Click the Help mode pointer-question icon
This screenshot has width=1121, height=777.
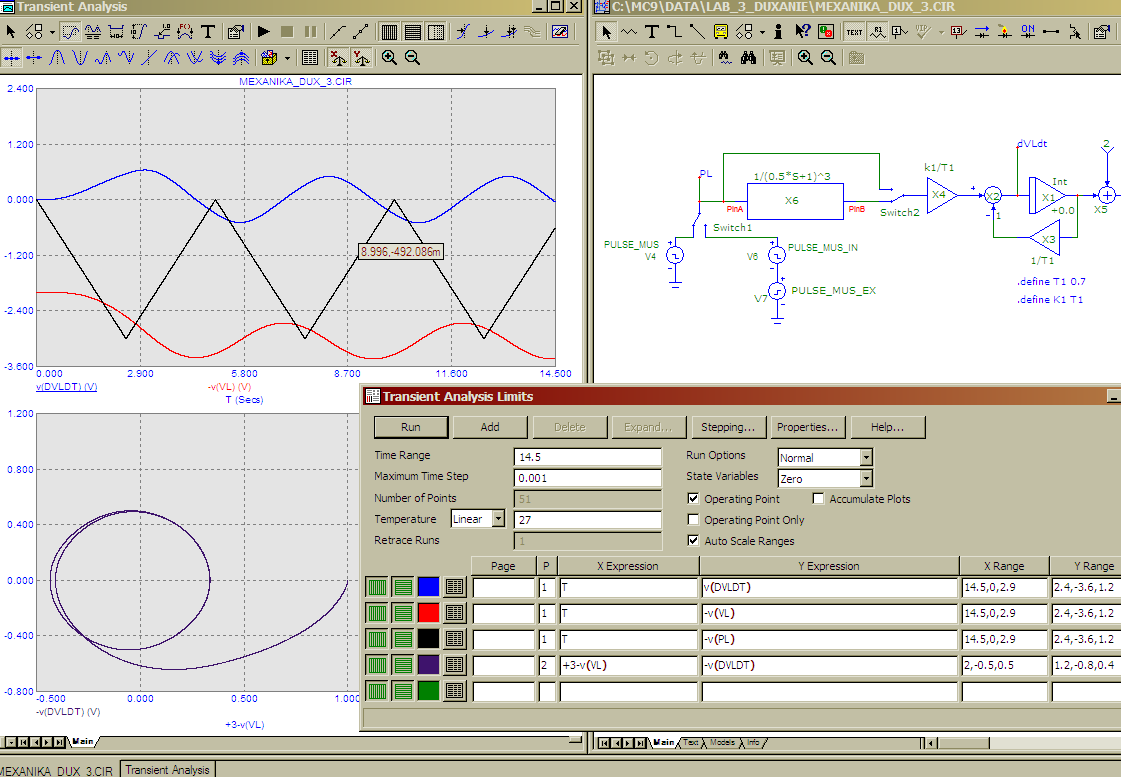pyautogui.click(x=802, y=31)
